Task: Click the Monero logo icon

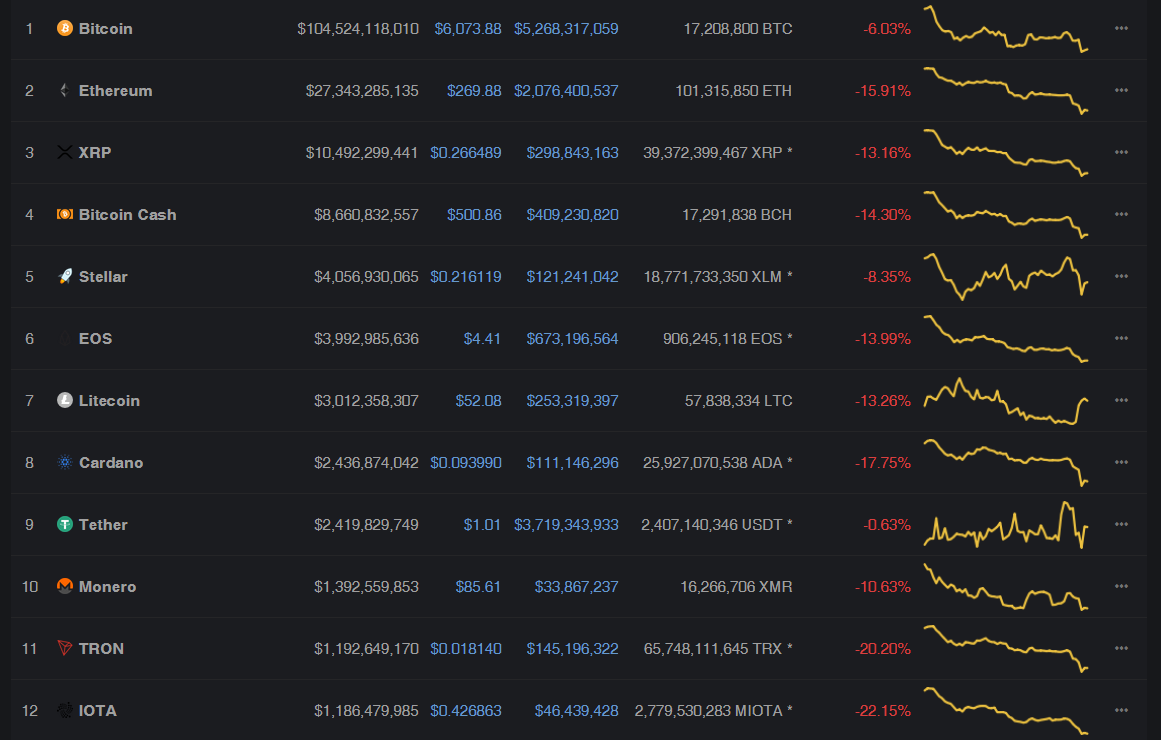Action: click(x=65, y=586)
